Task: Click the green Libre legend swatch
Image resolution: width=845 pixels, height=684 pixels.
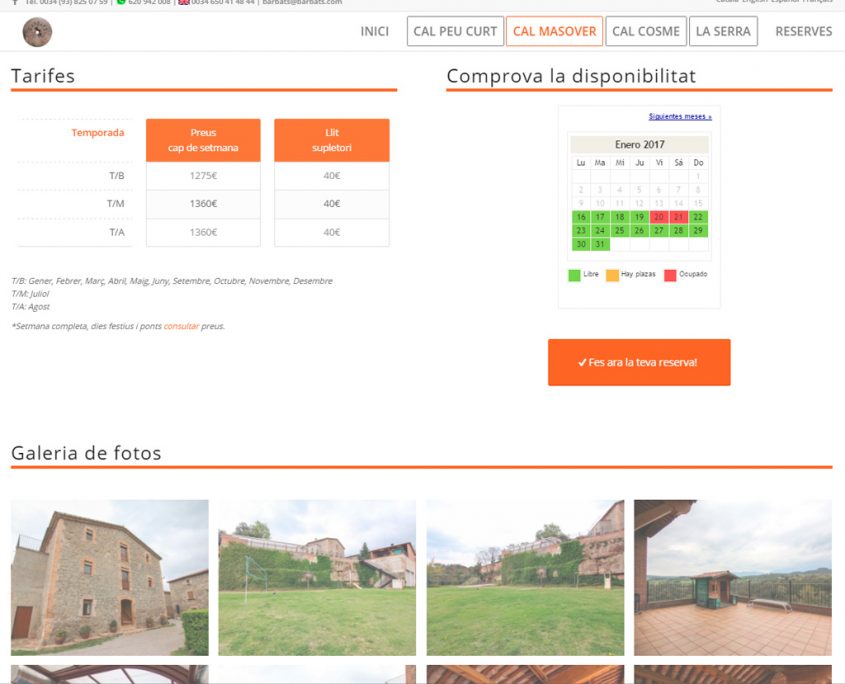Action: pos(574,275)
